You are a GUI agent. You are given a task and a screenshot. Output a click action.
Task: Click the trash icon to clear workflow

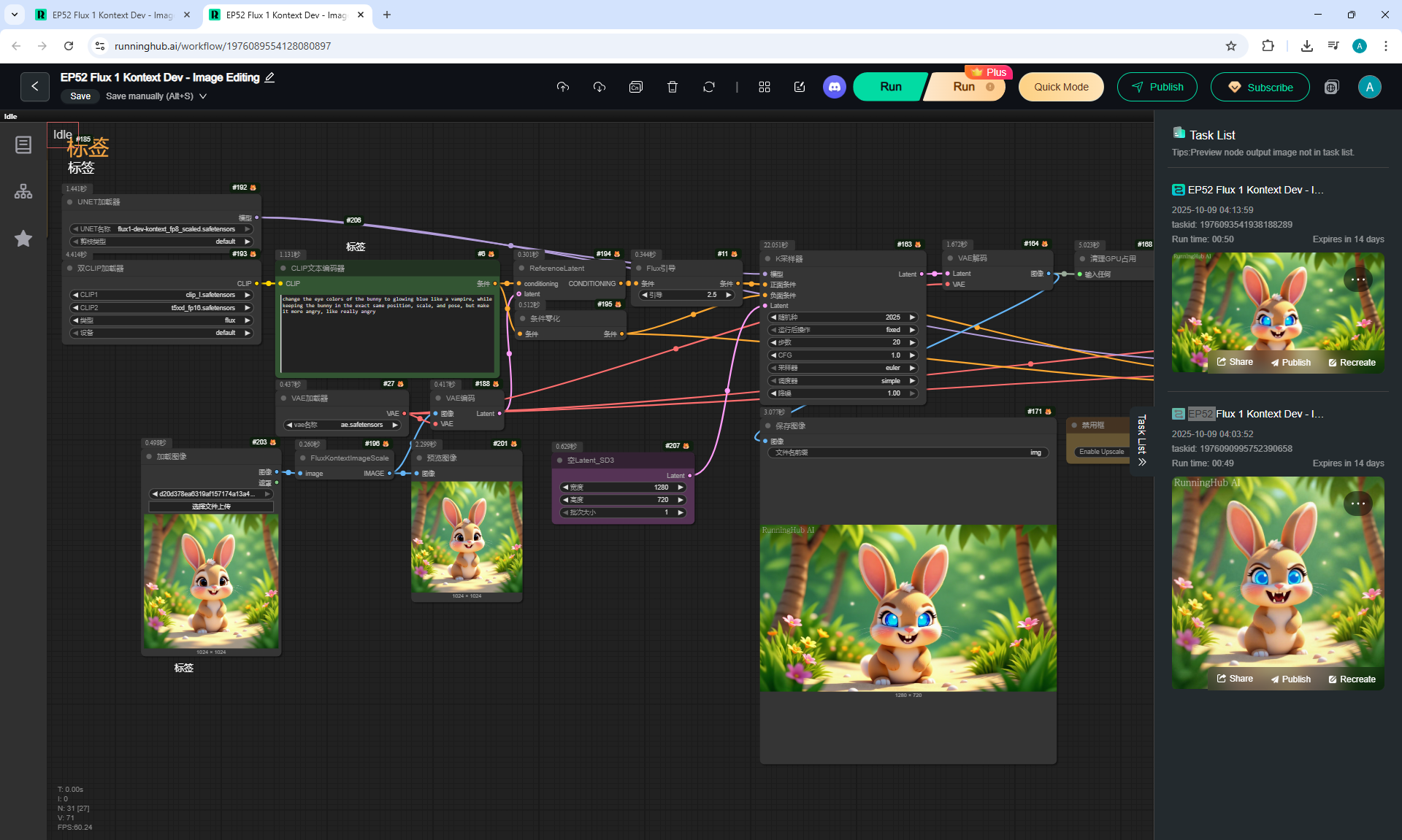pyautogui.click(x=673, y=87)
